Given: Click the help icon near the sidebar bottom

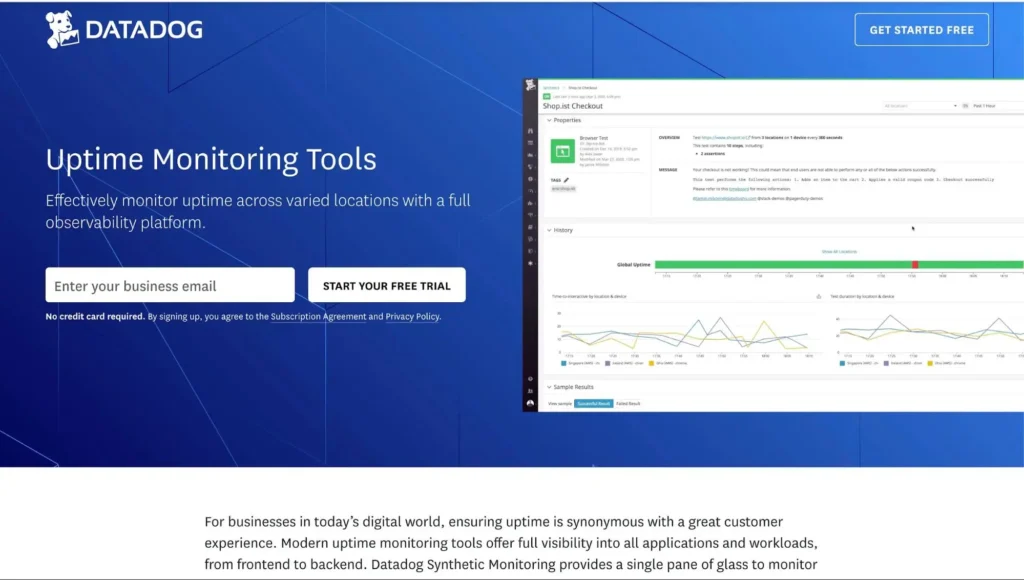Looking at the screenshot, I should (531, 379).
